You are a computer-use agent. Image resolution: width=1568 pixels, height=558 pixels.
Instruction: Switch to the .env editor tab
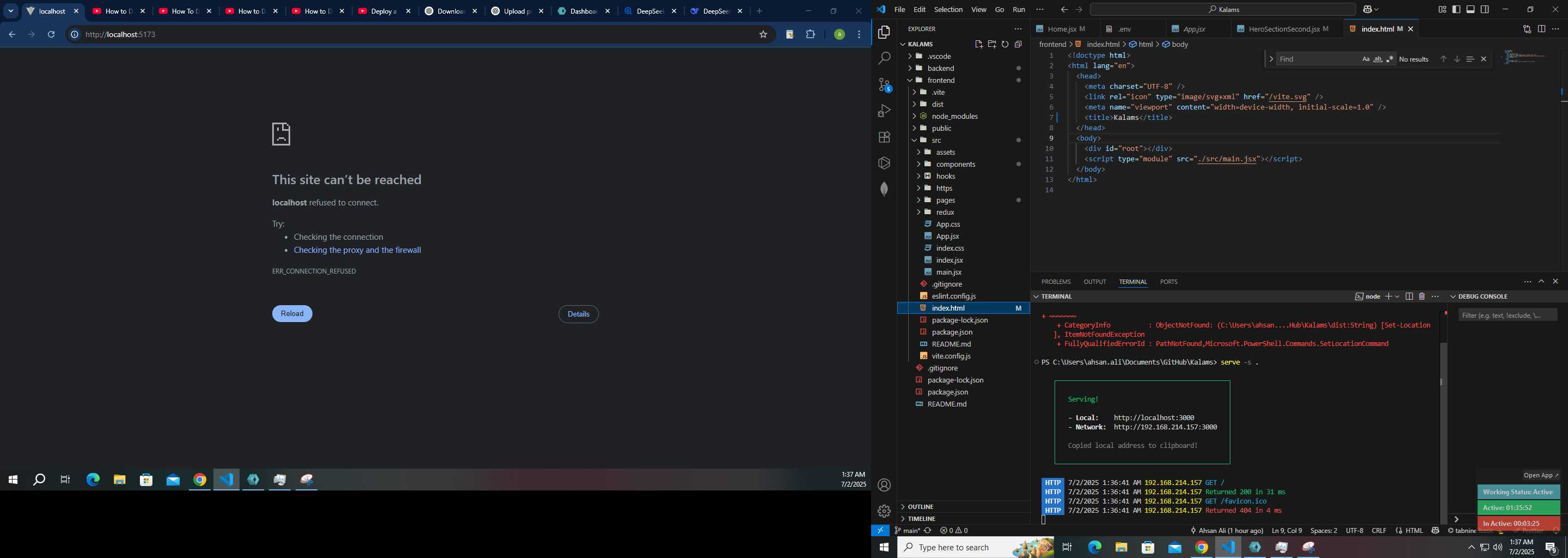1132,29
